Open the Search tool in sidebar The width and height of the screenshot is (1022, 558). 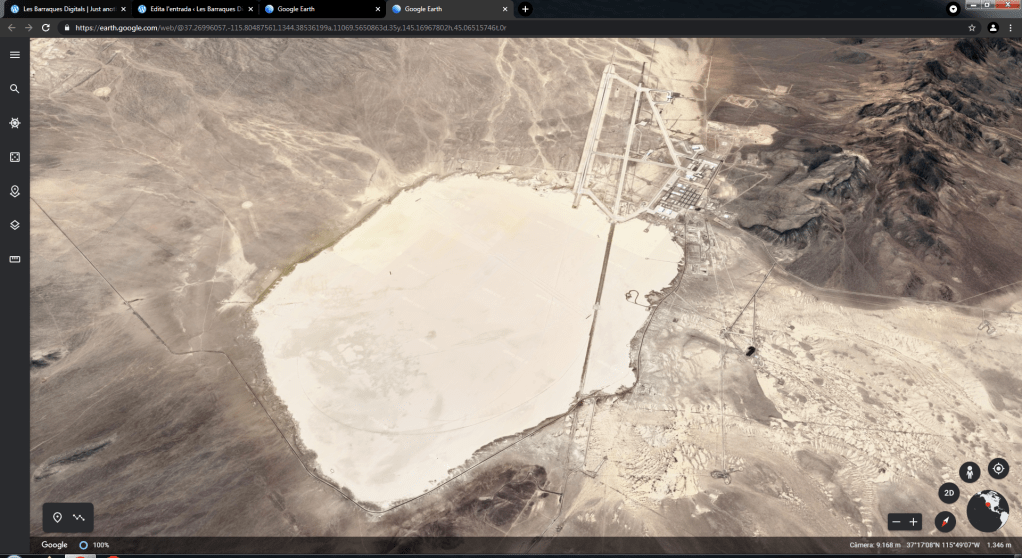(x=15, y=89)
